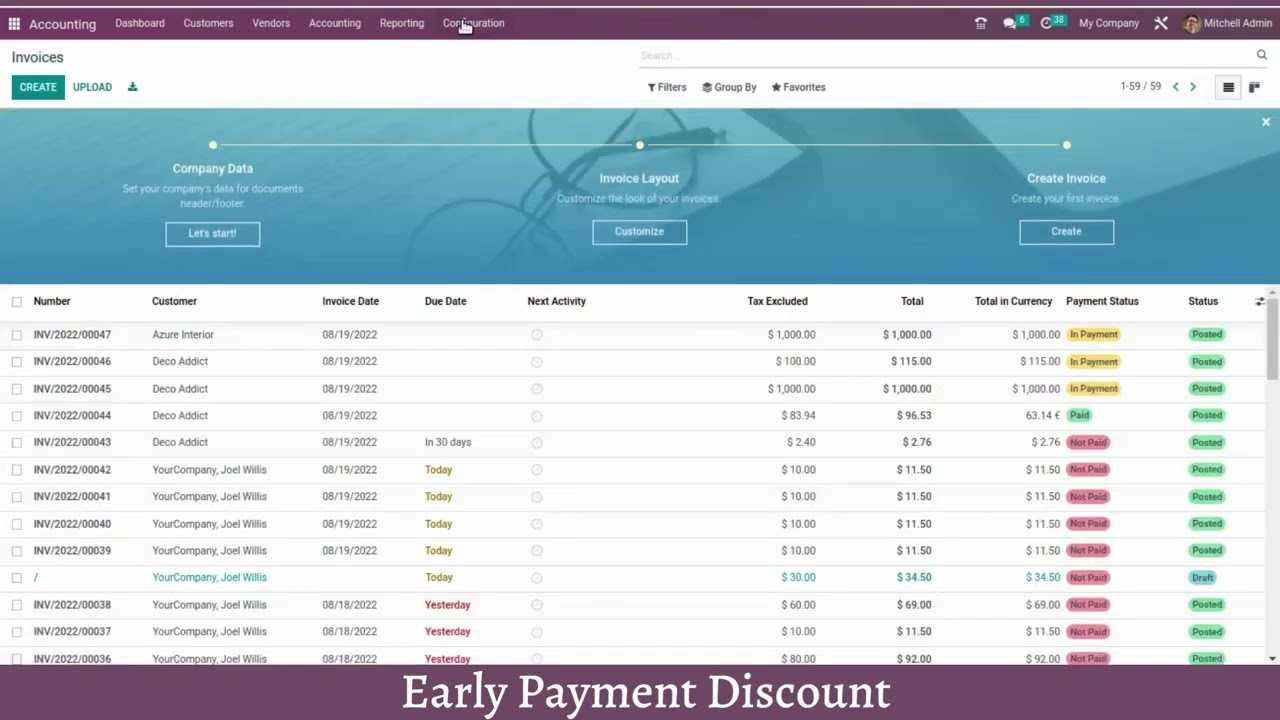Image resolution: width=1280 pixels, height=720 pixels.
Task: Click the Paid payment status badge
Action: point(1079,415)
